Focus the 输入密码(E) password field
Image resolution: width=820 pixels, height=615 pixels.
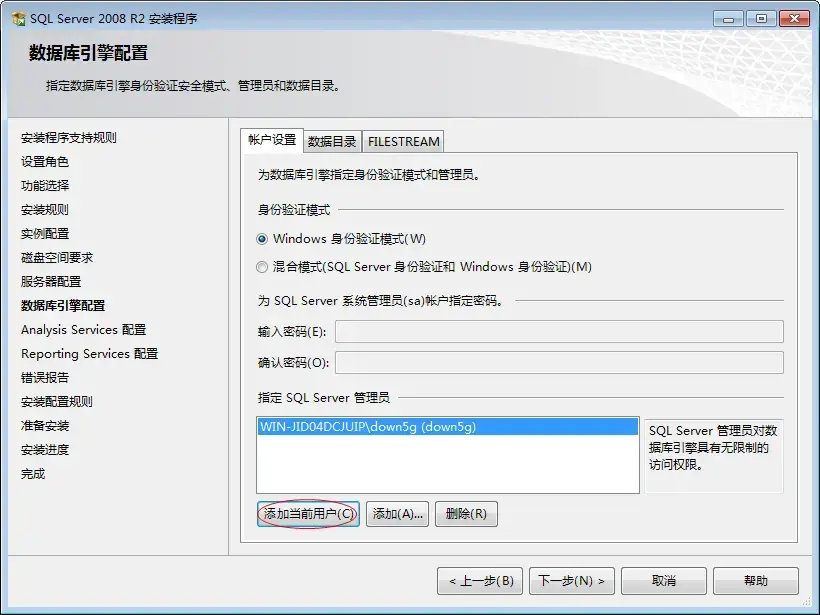click(x=560, y=332)
